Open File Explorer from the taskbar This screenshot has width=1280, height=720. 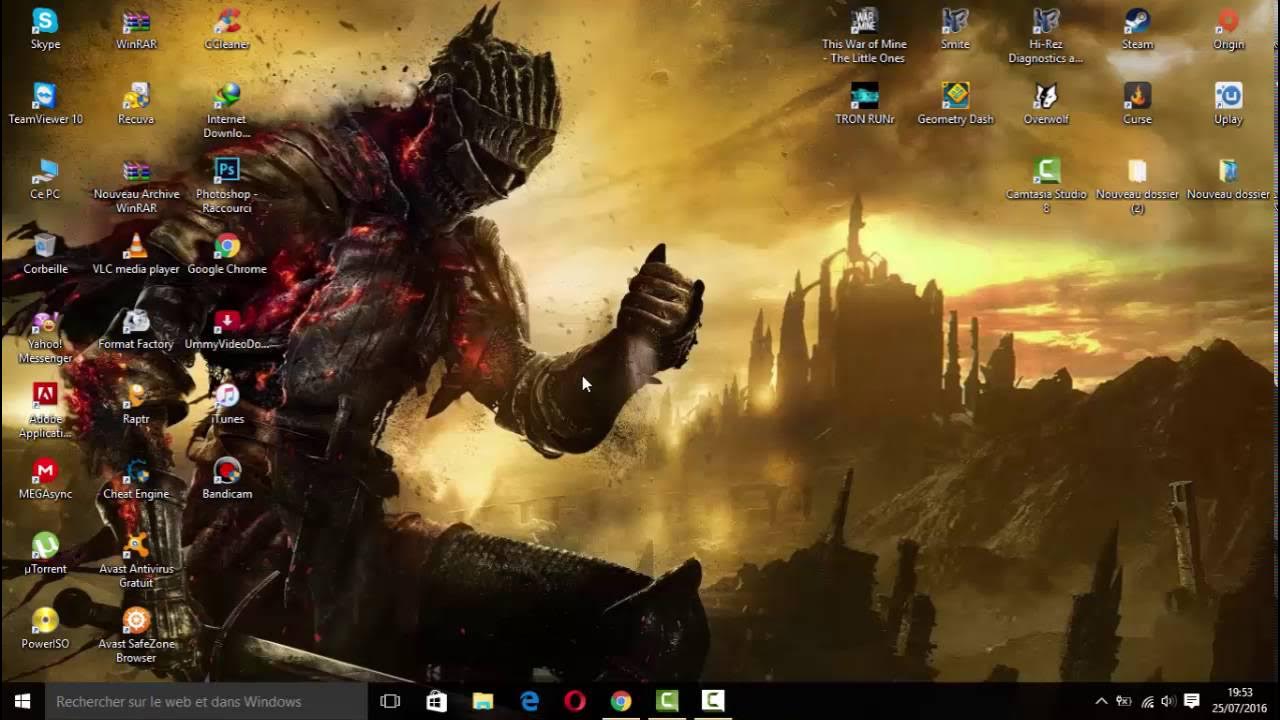(482, 701)
